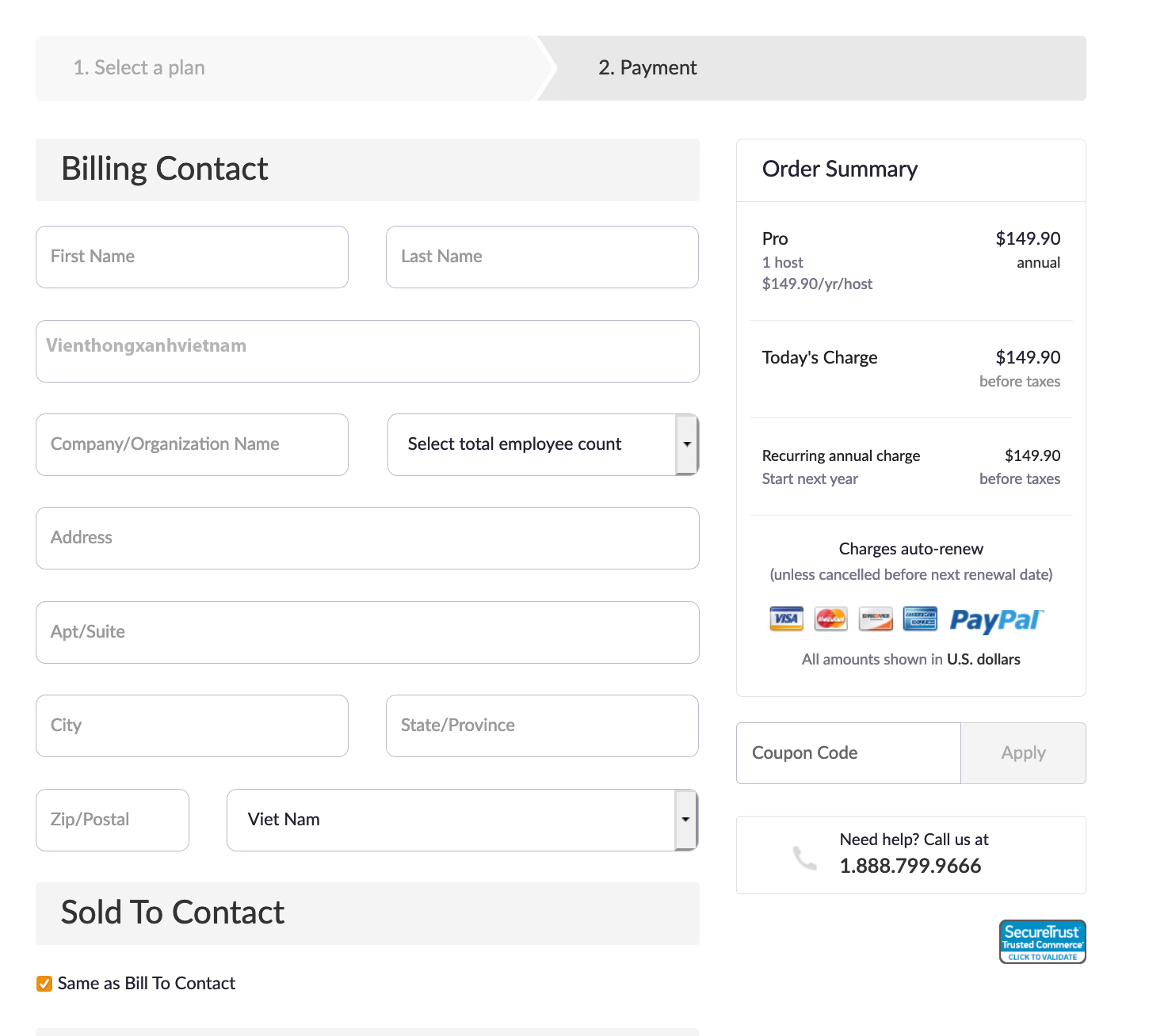This screenshot has height=1036, width=1168.
Task: Call the 1.888.799.9666 help number
Action: 910,866
